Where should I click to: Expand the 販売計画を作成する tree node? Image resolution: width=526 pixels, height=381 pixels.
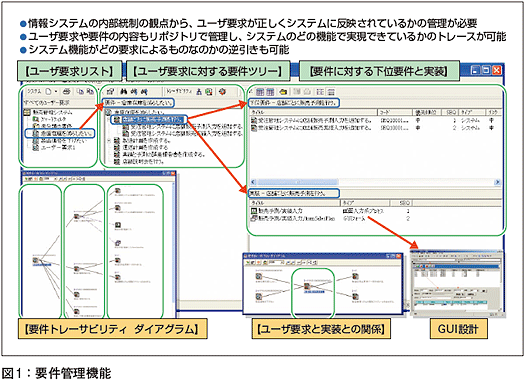108,141
